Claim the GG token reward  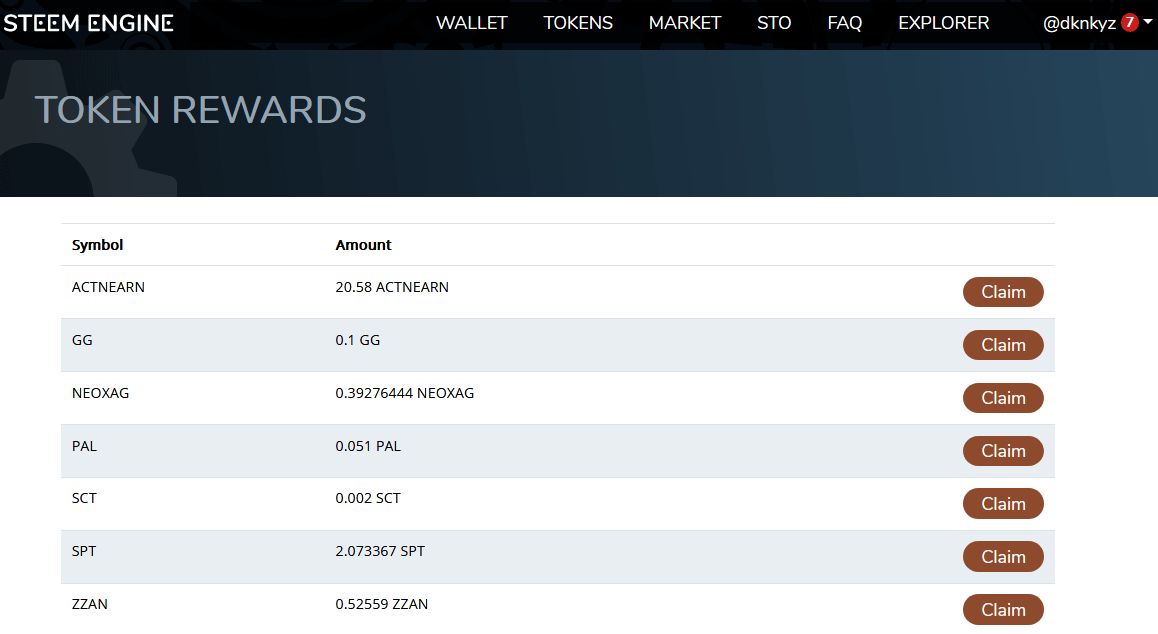(x=1003, y=345)
